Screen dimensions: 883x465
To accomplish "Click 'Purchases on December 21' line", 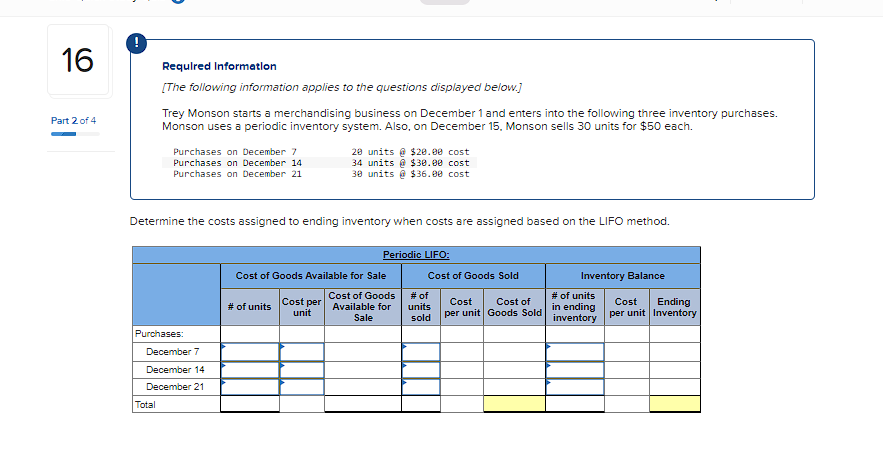I will coord(237,175).
